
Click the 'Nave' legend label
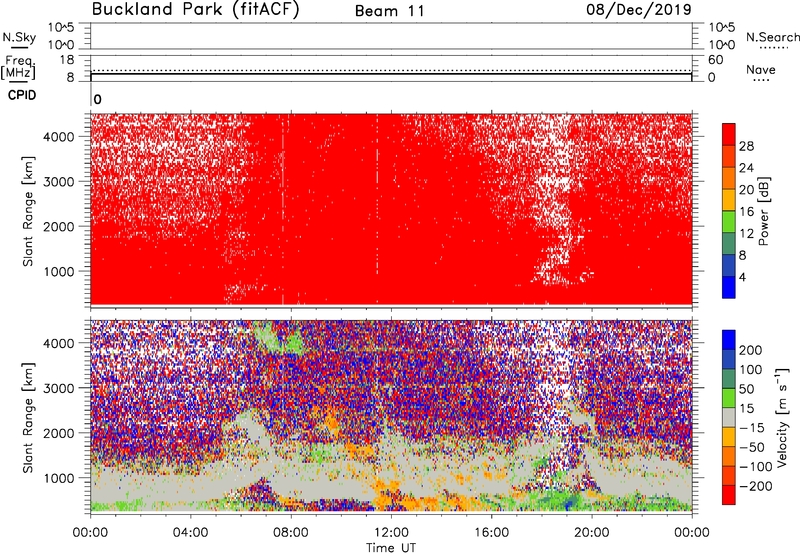coord(760,69)
